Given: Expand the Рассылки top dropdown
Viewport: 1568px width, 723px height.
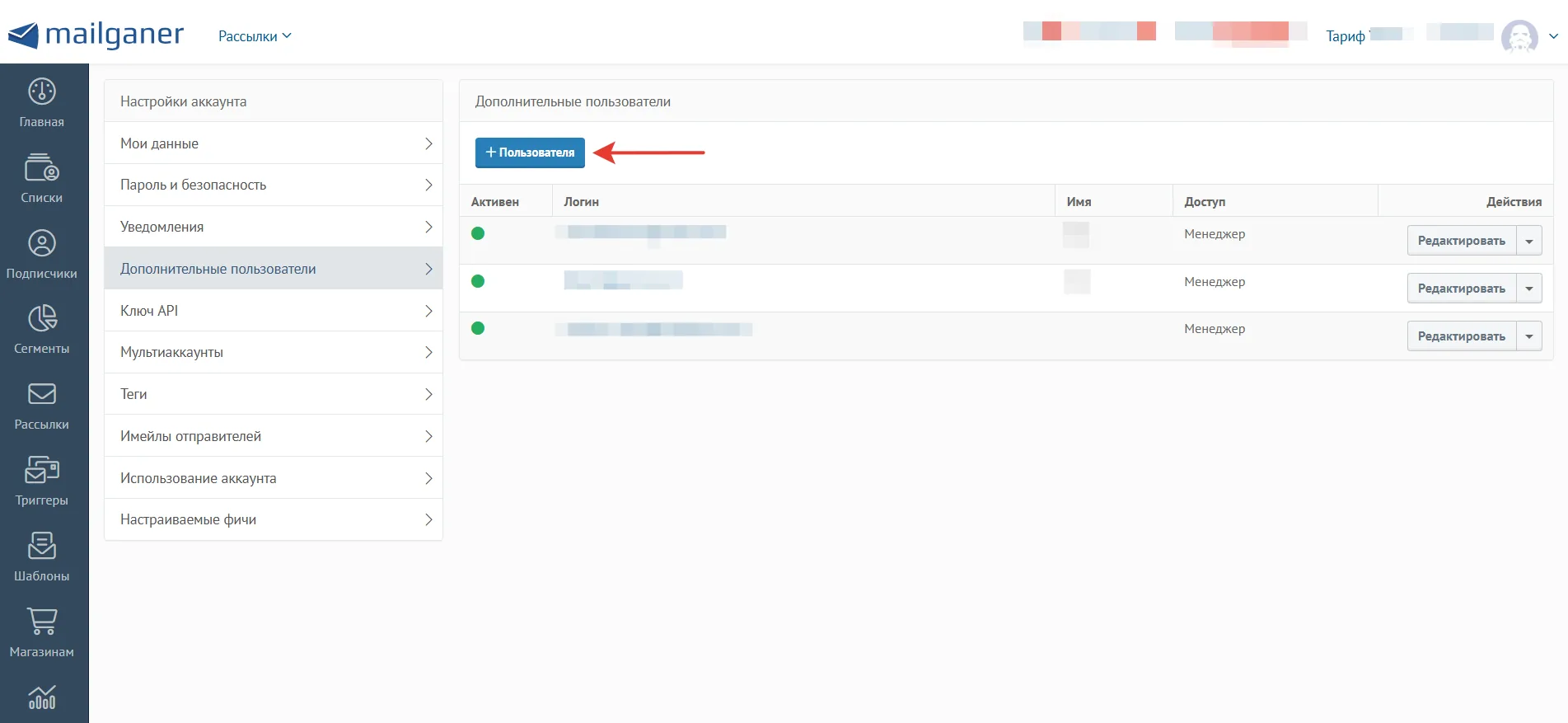Looking at the screenshot, I should tap(255, 36).
